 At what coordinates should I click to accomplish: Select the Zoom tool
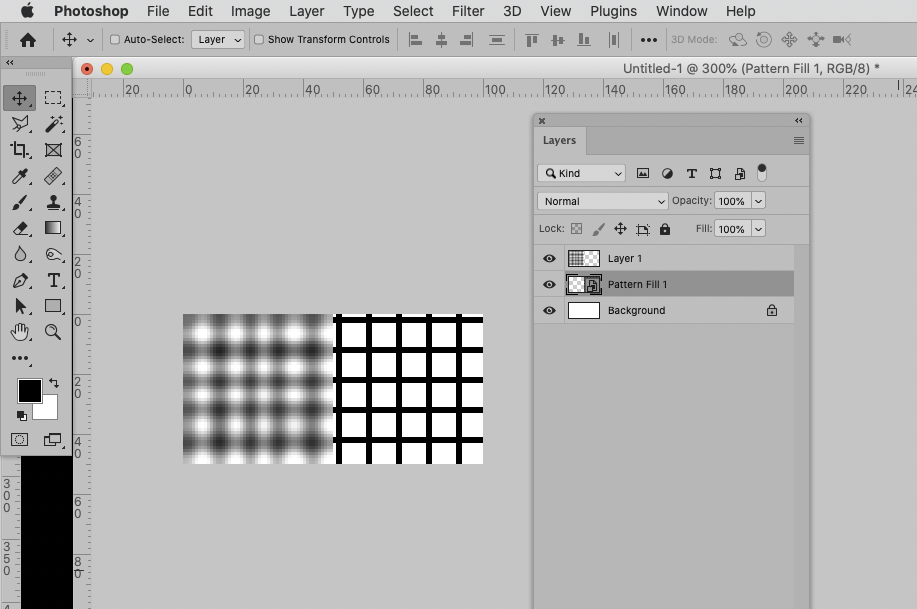point(53,332)
